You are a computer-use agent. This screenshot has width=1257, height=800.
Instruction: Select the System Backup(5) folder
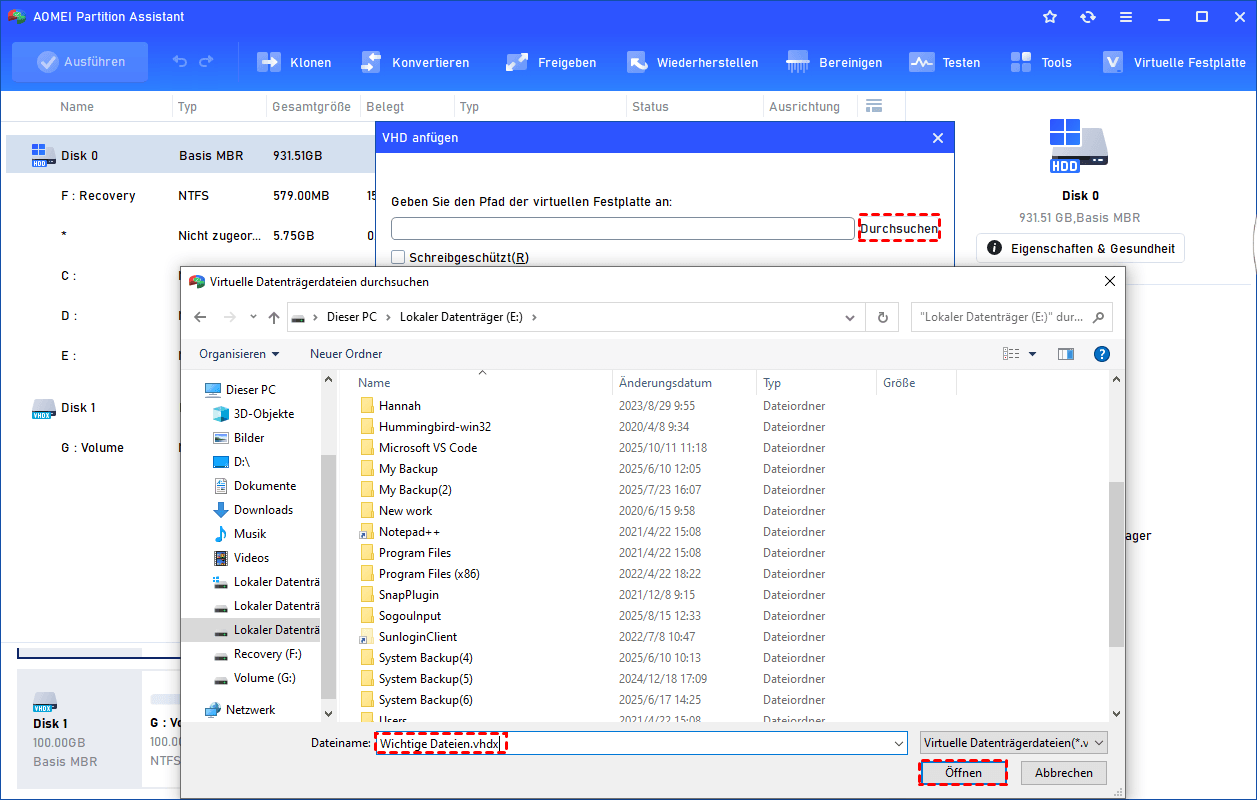click(426, 679)
